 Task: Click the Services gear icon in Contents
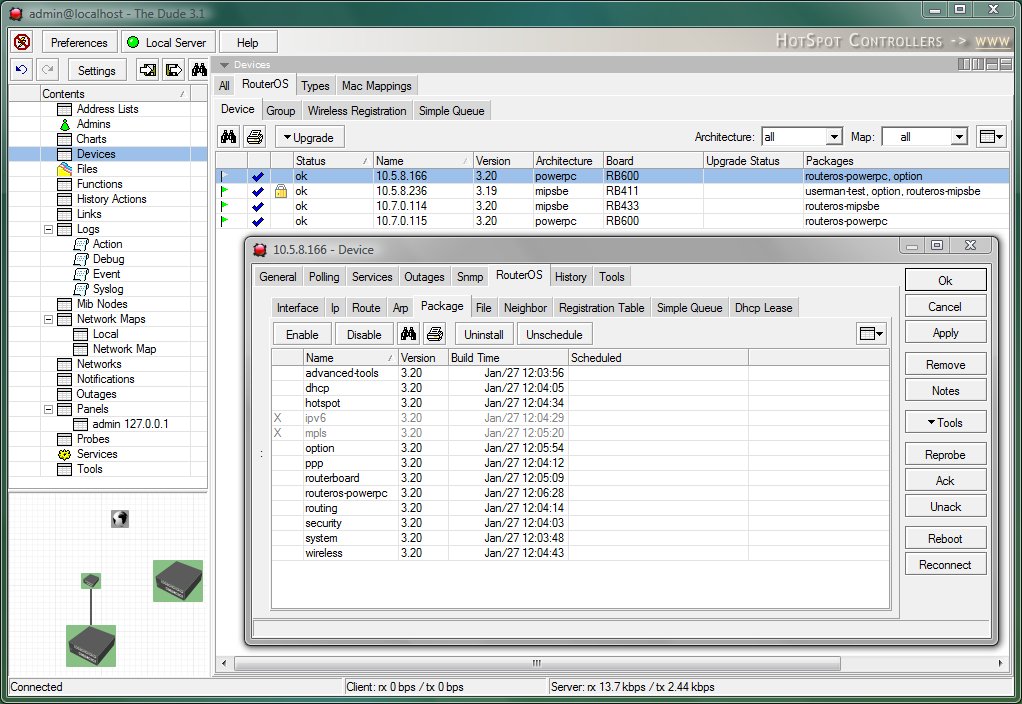(x=65, y=454)
